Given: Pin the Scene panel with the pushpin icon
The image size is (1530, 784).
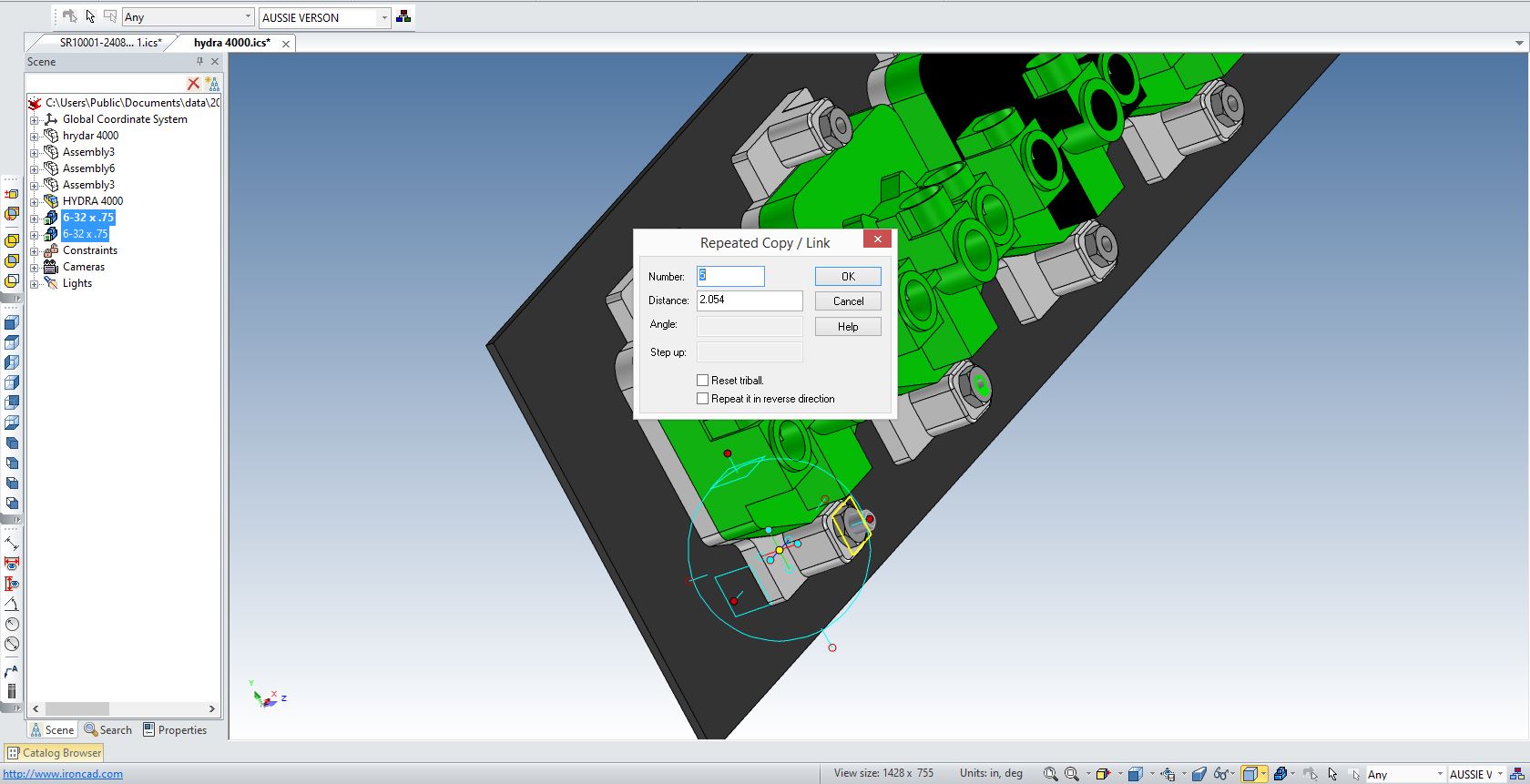Looking at the screenshot, I should (199, 61).
